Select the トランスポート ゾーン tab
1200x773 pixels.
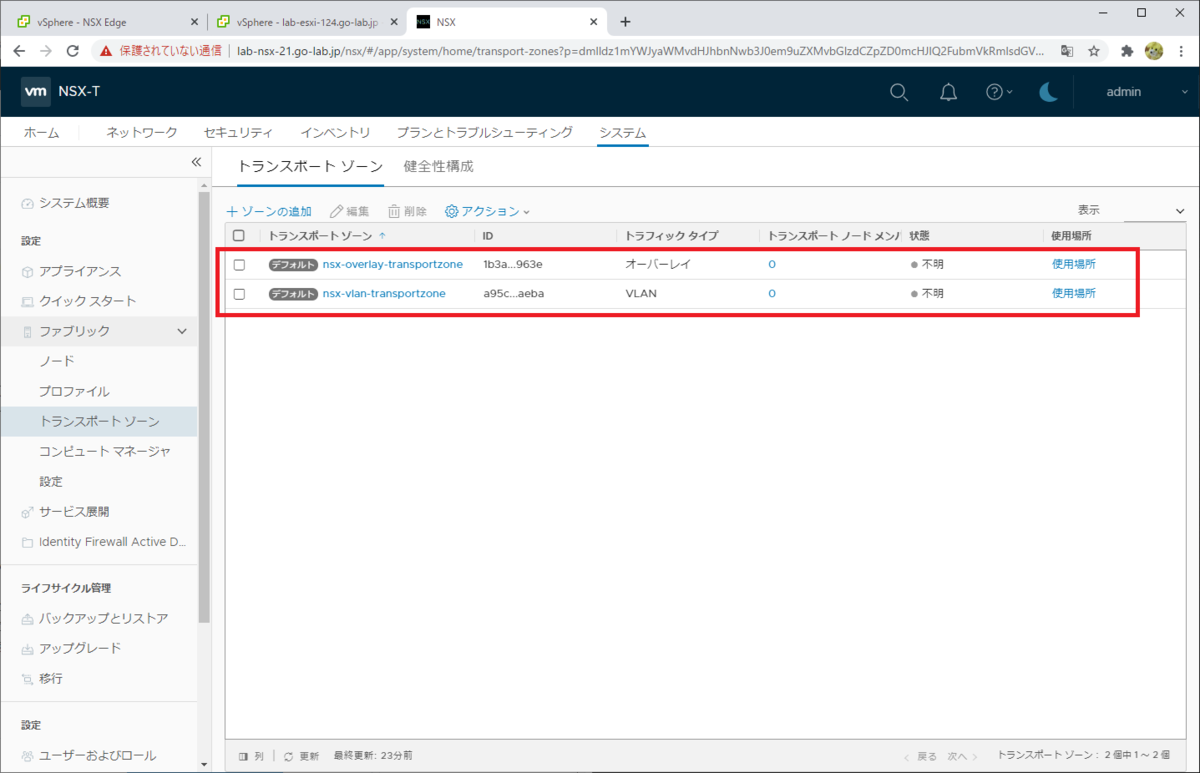coord(310,166)
